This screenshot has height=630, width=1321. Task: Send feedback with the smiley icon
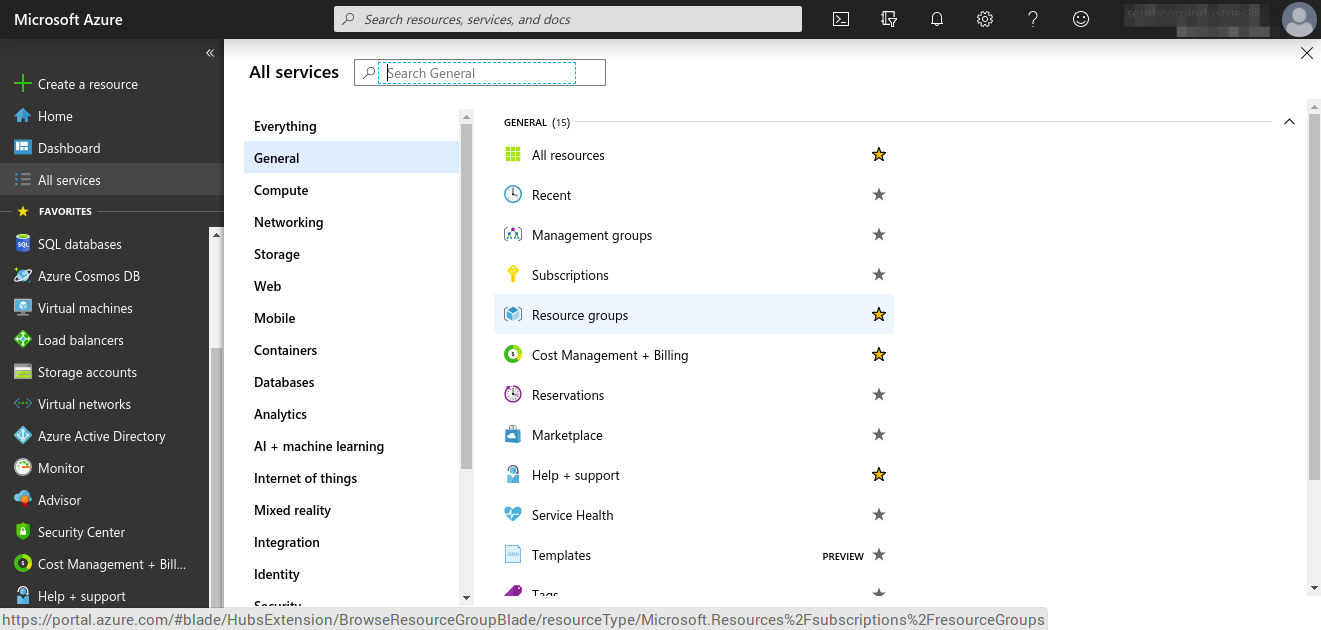click(1081, 19)
